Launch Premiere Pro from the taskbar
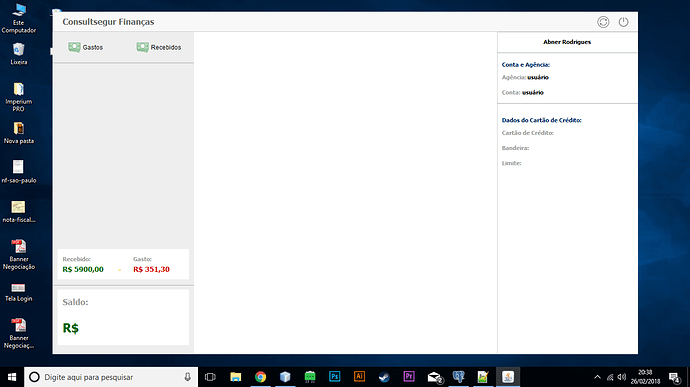Screen dimensions: 690x387 coord(409,377)
